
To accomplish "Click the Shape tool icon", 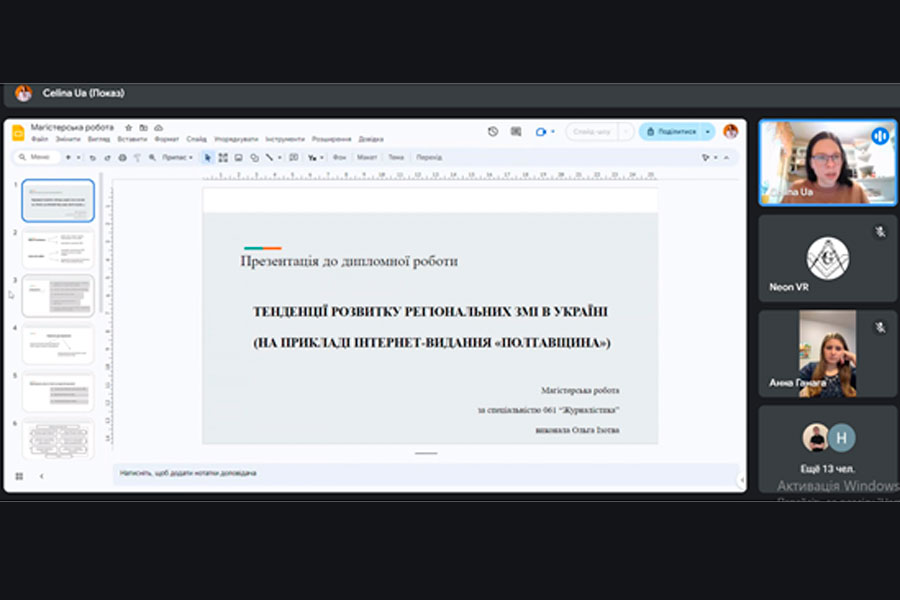I will click(254, 157).
